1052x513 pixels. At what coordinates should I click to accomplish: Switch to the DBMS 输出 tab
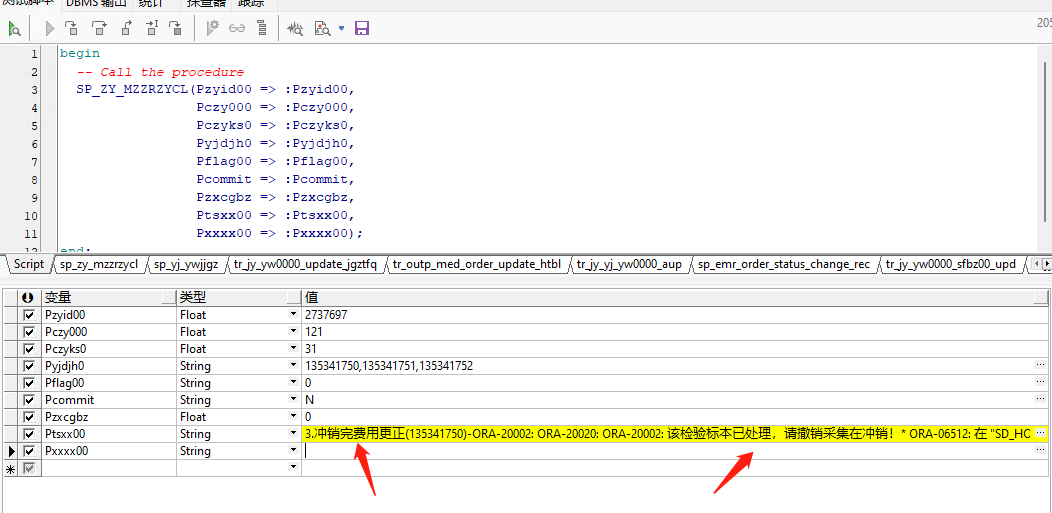pos(96,4)
